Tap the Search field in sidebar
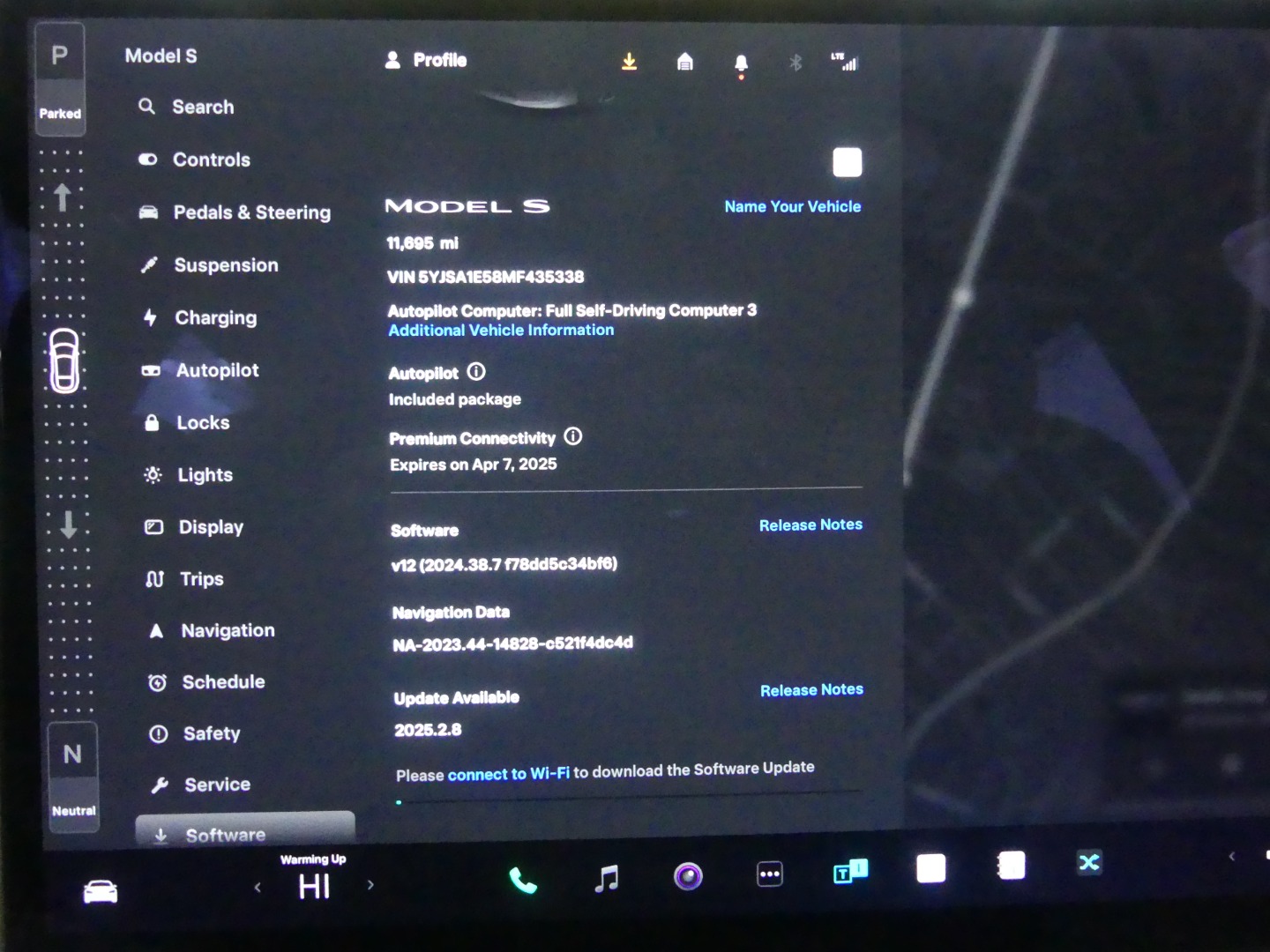The image size is (1270, 952). 203,107
